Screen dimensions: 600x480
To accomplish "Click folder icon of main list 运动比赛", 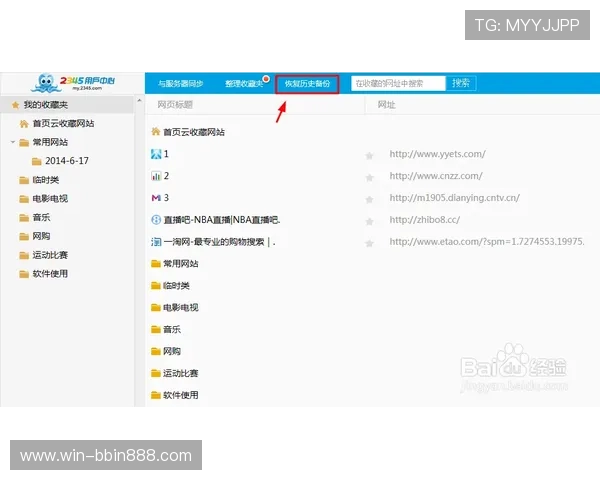I will [156, 373].
